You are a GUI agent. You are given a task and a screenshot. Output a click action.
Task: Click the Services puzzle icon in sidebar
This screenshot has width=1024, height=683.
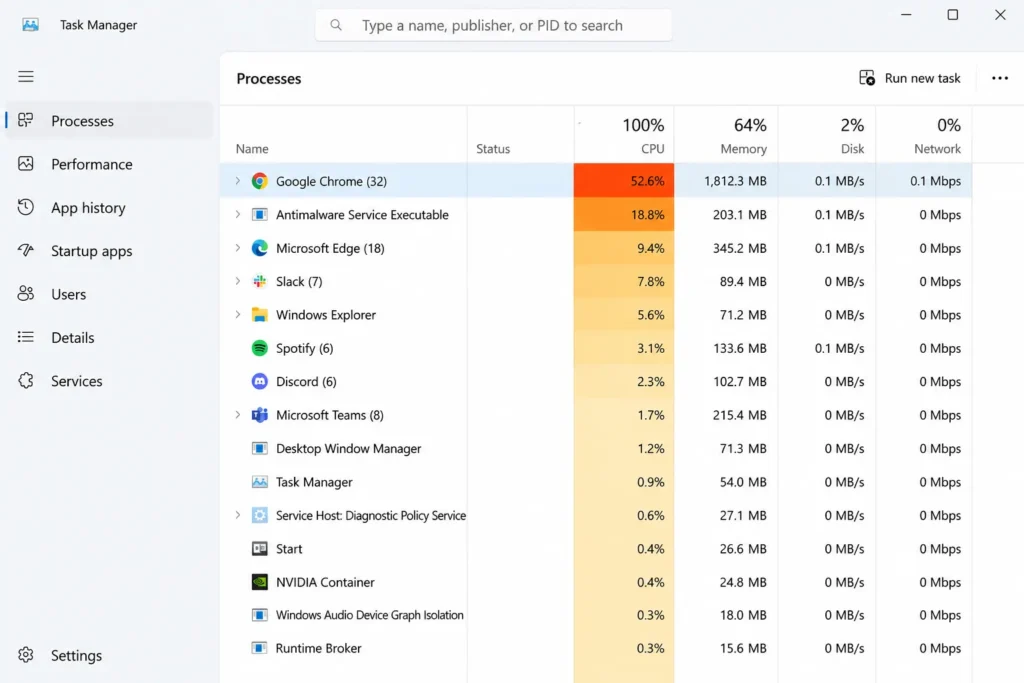coord(25,381)
